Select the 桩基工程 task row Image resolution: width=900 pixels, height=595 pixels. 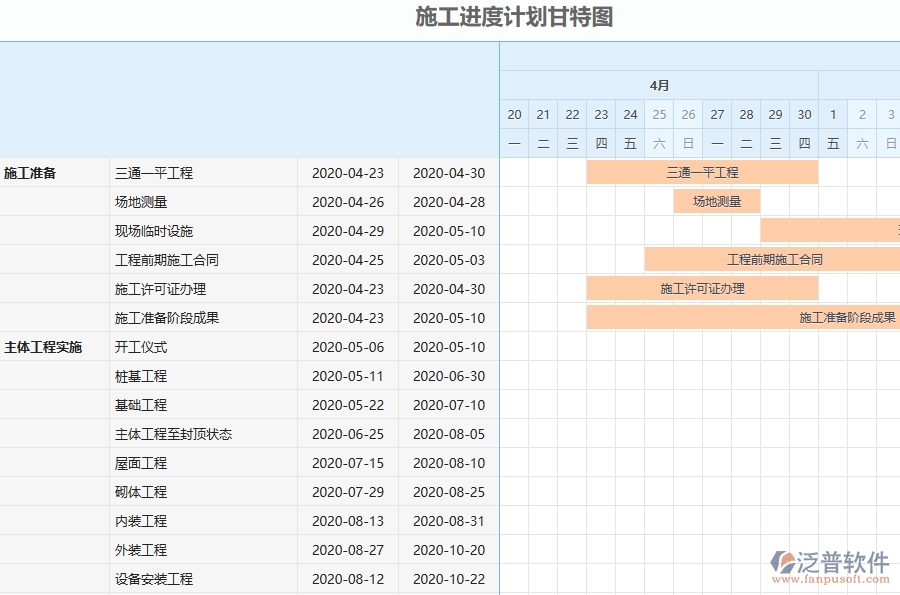coord(142,376)
